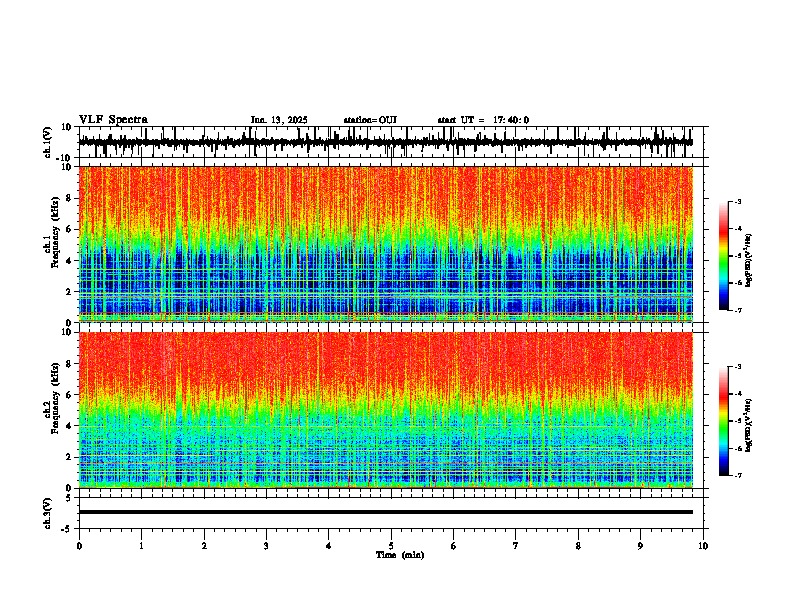The width and height of the screenshot is (792, 612).
Task: Click the "station=OUI" header label
Action: tap(370, 120)
